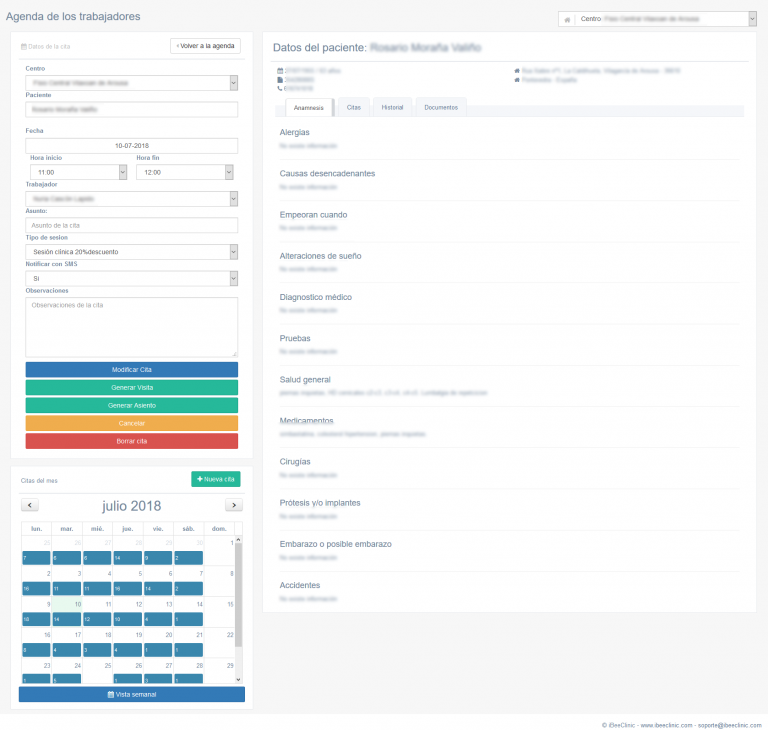Screen dimensions: 768x731
Task: Open the Historial tab
Action: tap(392, 107)
